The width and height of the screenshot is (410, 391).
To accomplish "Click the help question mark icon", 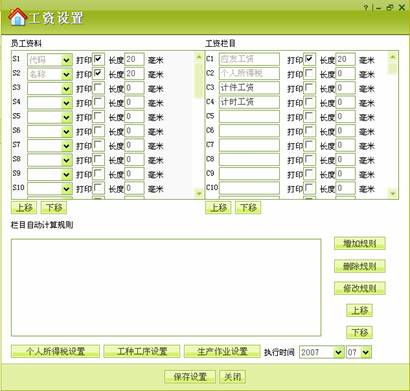I will click(x=366, y=8).
